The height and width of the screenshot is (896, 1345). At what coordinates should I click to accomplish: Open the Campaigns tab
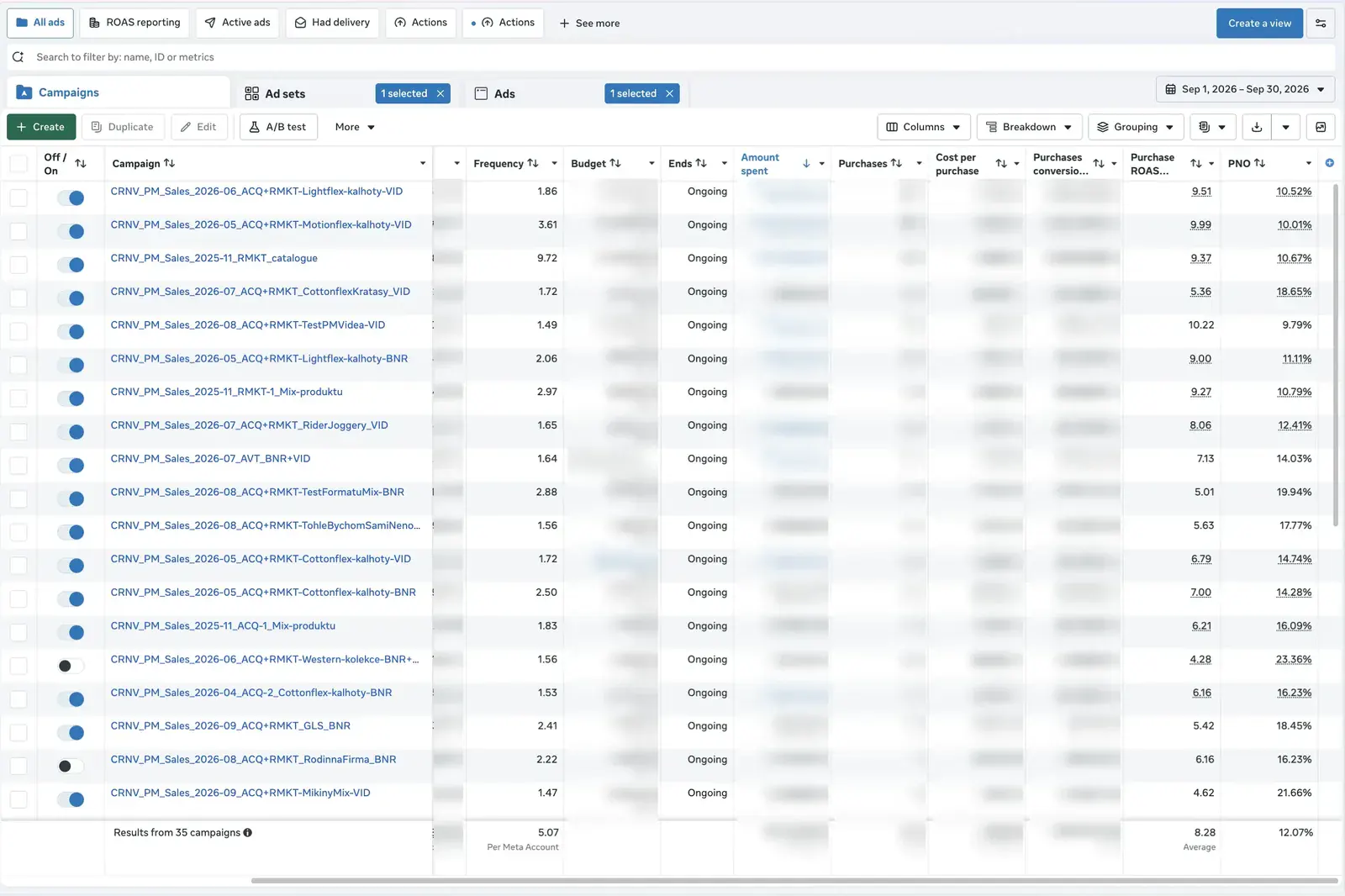pyautogui.click(x=118, y=92)
